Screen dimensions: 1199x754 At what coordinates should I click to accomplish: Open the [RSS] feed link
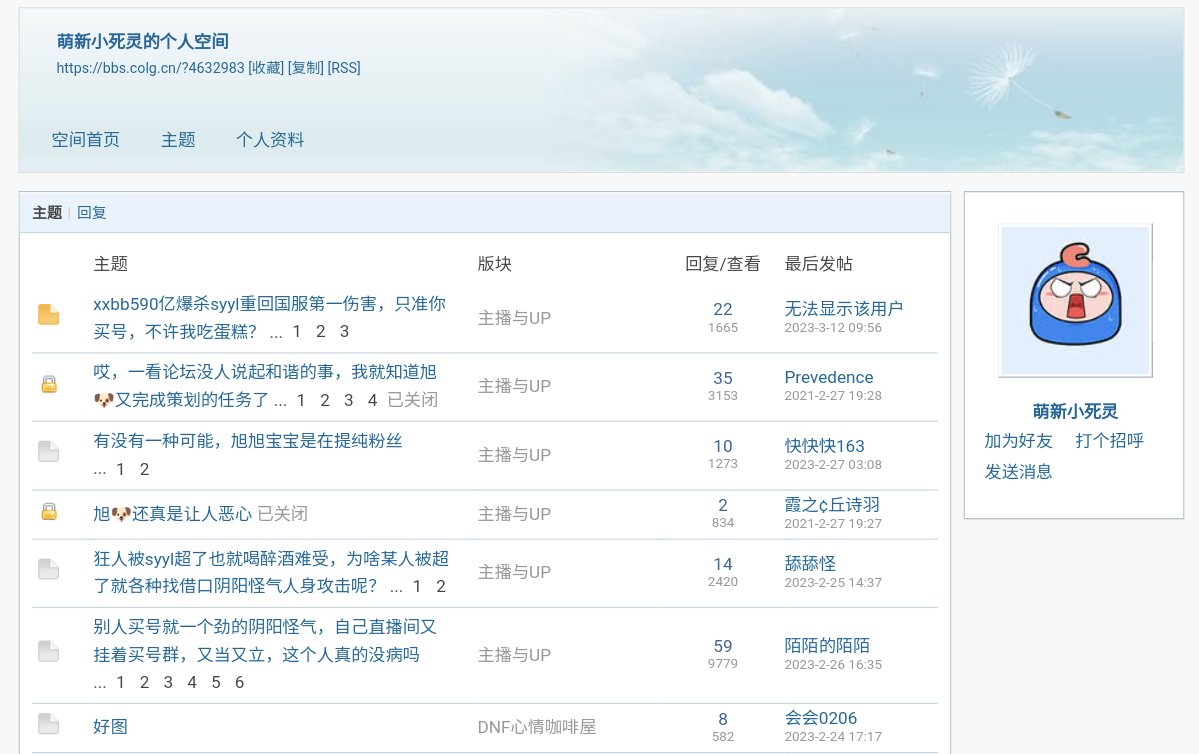tap(344, 68)
